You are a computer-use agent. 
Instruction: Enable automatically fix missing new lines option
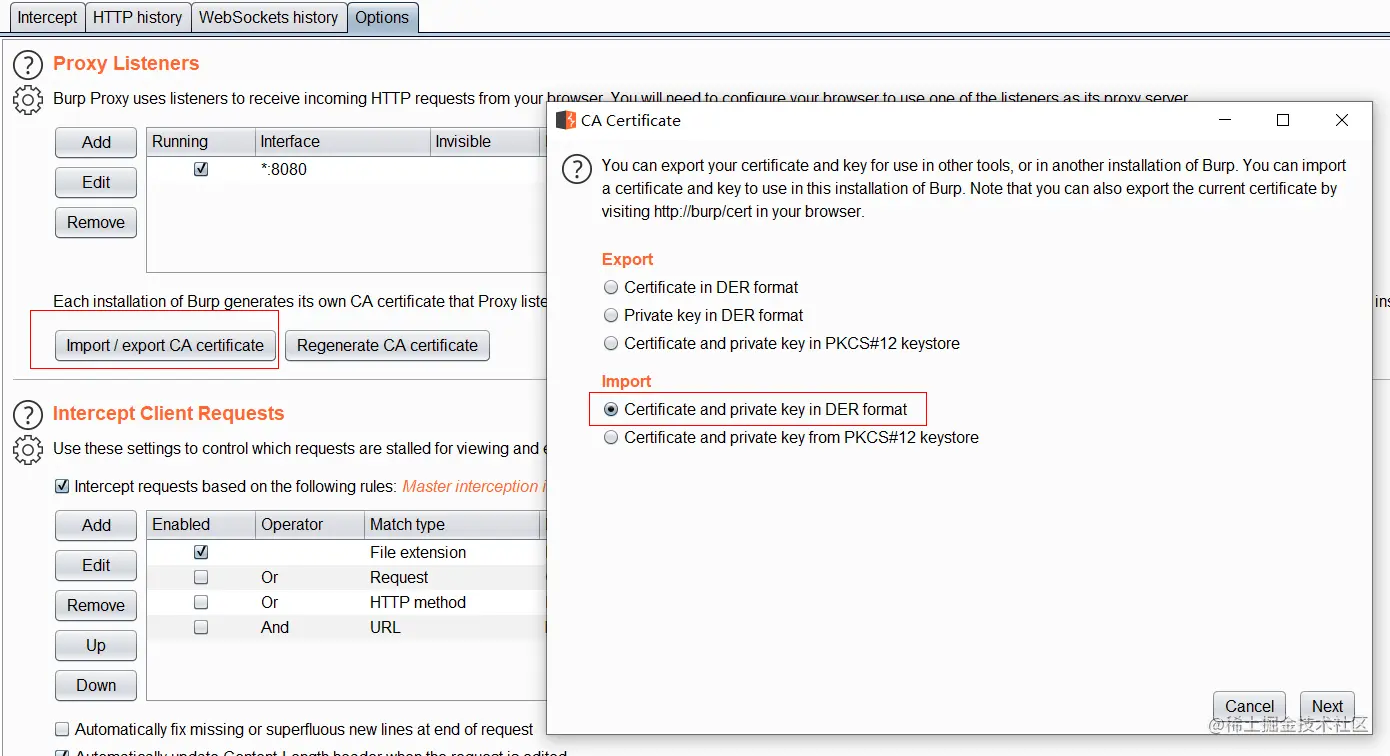(62, 729)
